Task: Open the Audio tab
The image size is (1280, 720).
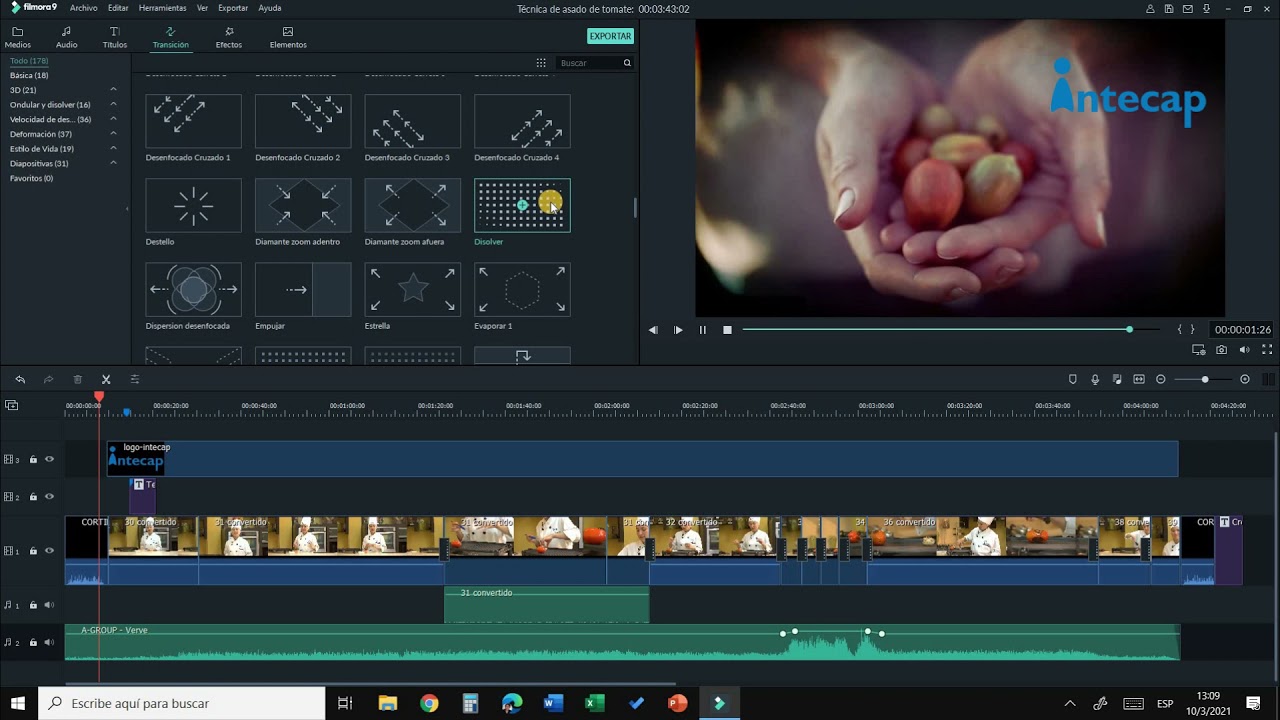Action: click(66, 37)
